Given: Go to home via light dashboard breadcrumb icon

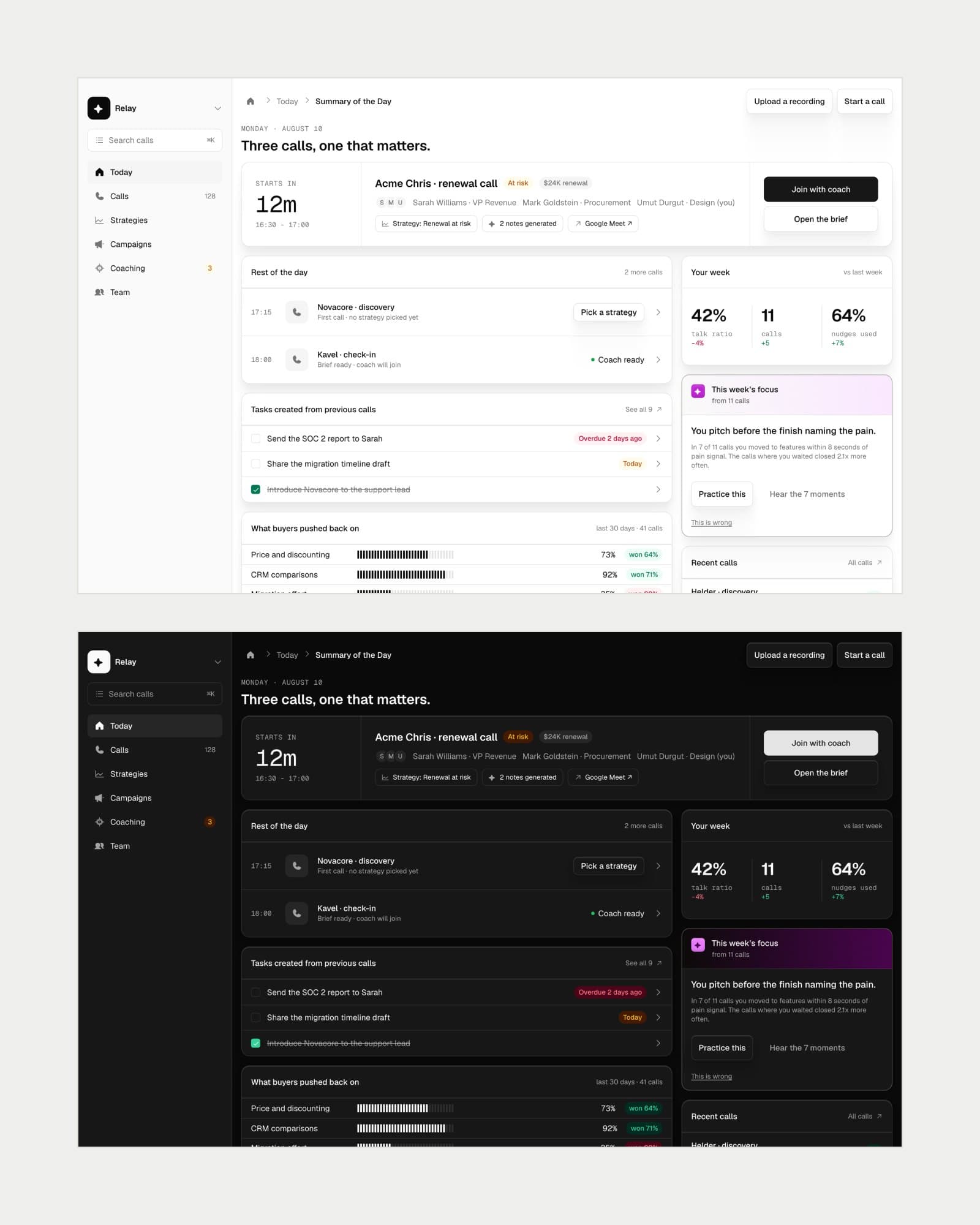Looking at the screenshot, I should (x=251, y=102).
